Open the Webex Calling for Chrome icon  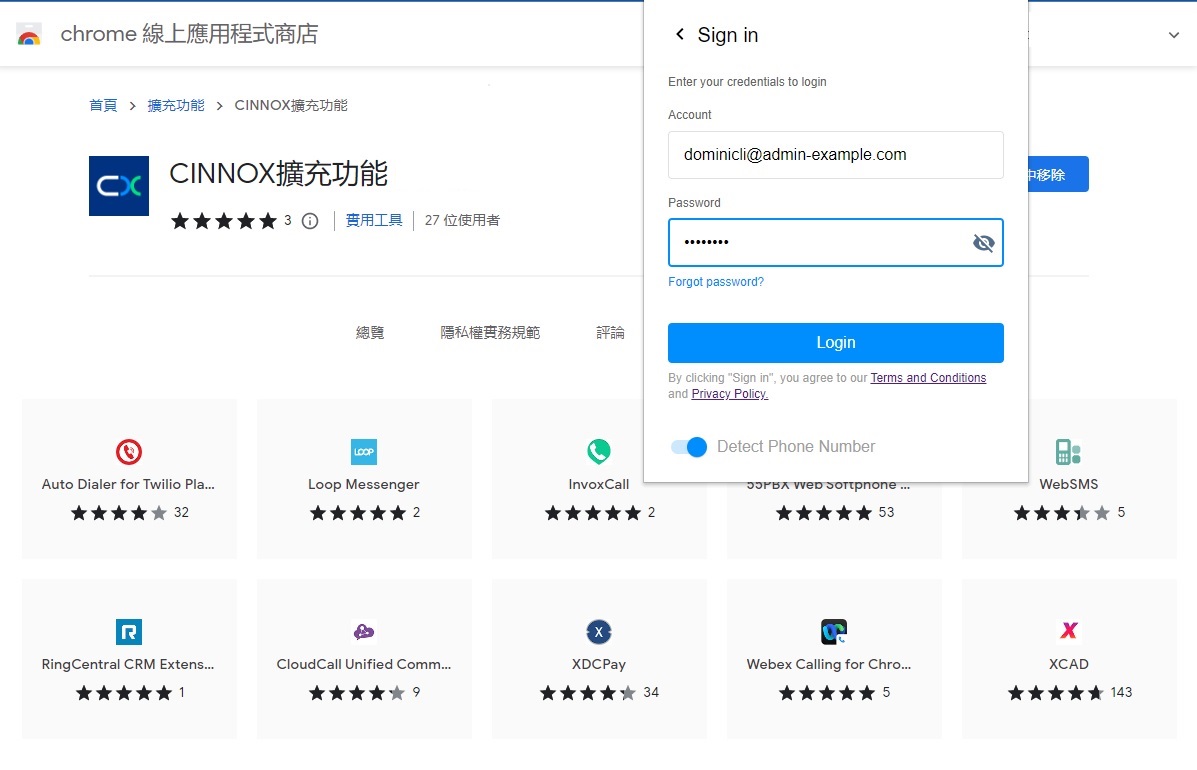pos(834,632)
